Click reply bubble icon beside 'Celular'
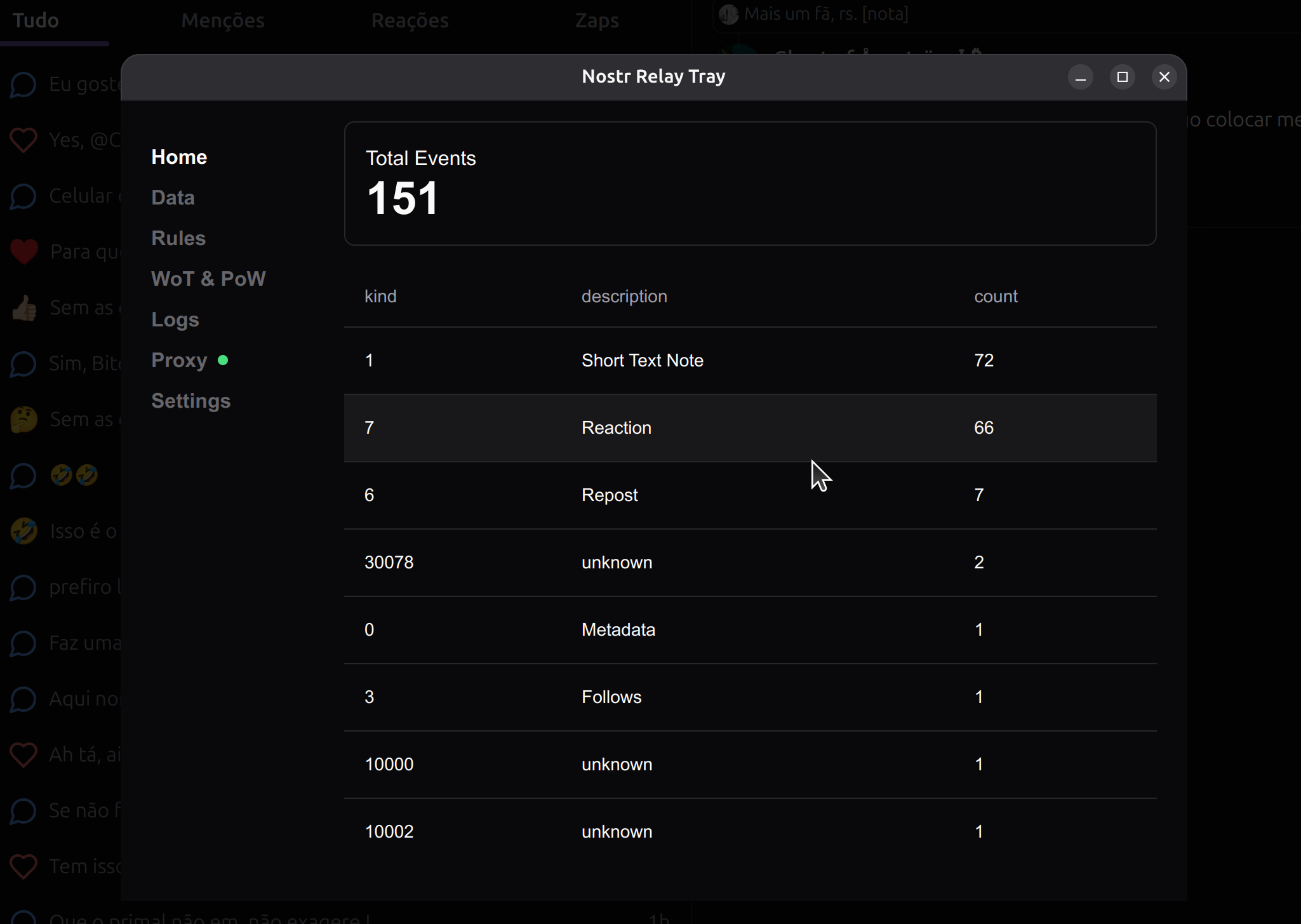This screenshot has height=924, width=1301. coord(23,196)
